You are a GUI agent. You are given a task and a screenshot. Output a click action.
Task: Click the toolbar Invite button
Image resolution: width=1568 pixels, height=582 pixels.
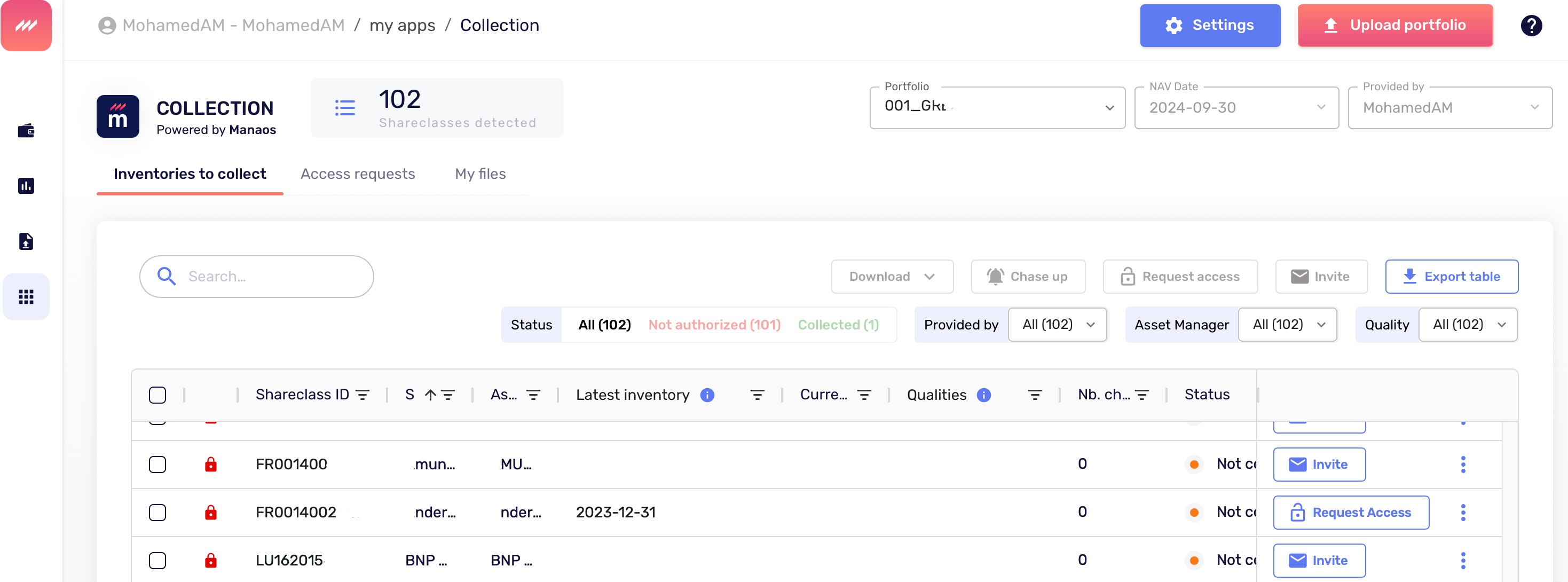[x=1321, y=277]
